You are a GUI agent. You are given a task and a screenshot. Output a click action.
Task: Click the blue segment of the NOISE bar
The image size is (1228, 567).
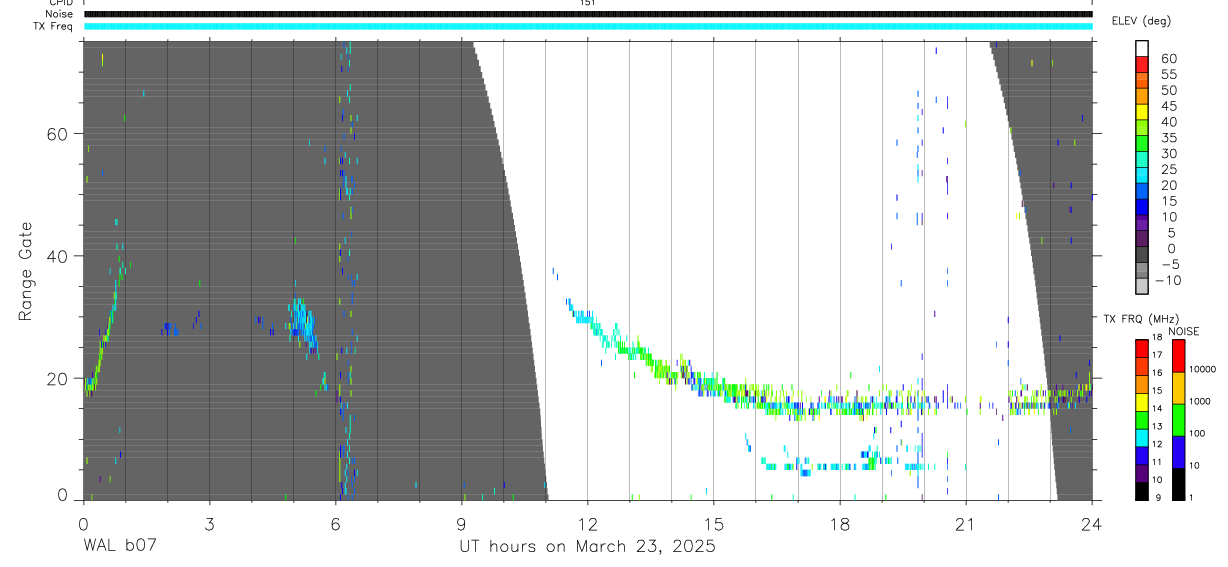coord(1178,451)
